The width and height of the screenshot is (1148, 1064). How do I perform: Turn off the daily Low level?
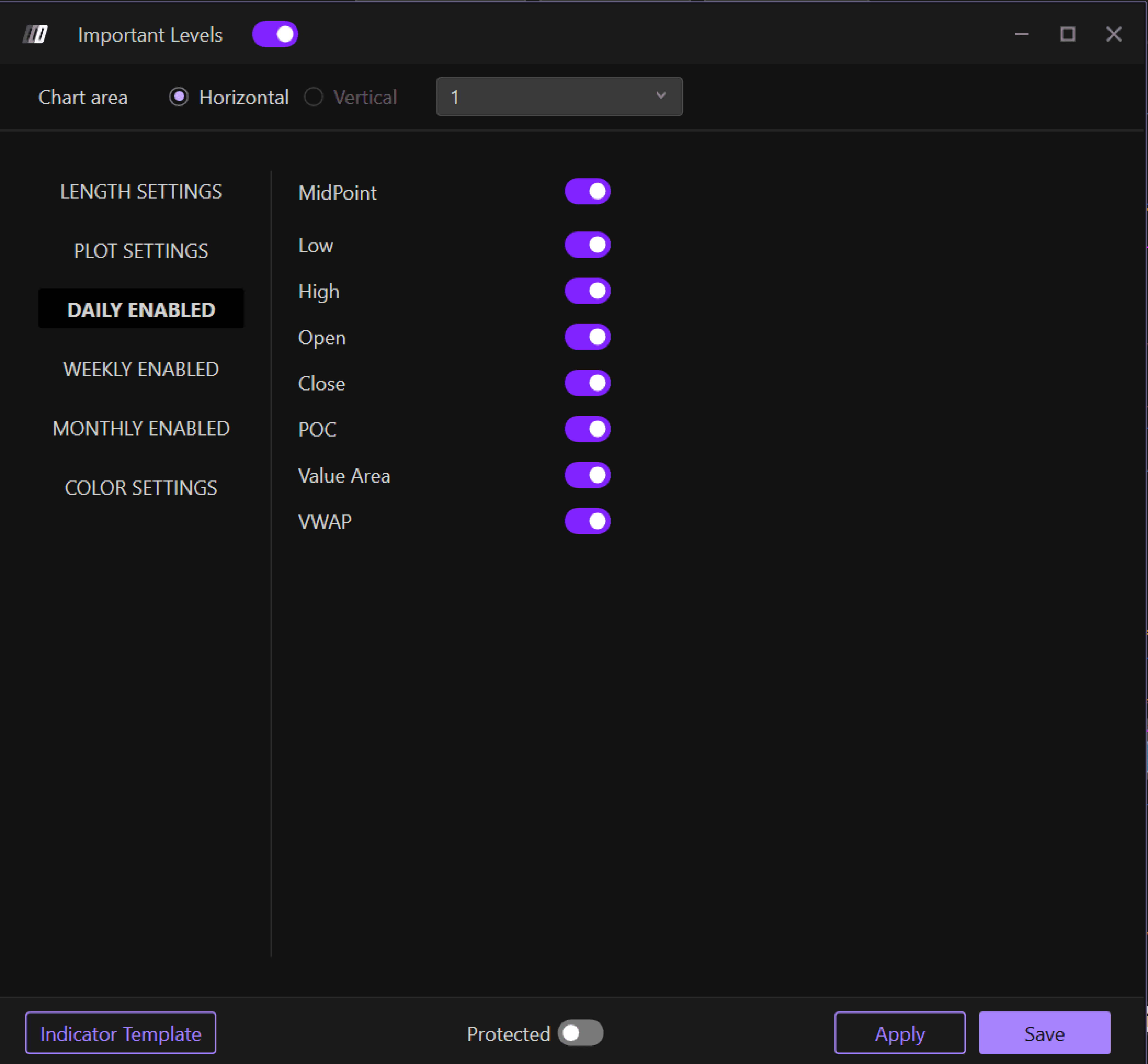(x=587, y=245)
